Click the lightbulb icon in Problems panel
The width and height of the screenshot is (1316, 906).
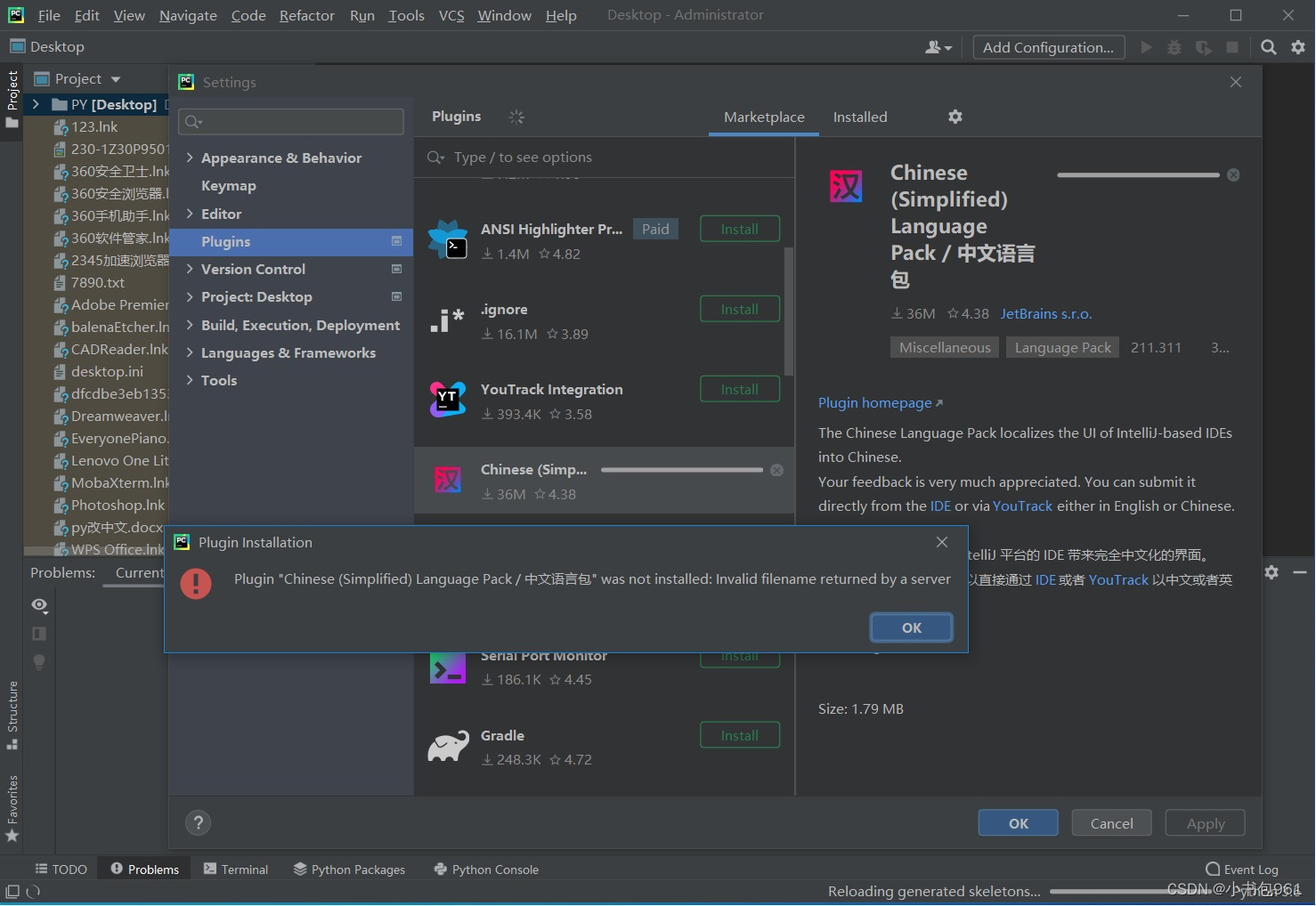coord(39,662)
